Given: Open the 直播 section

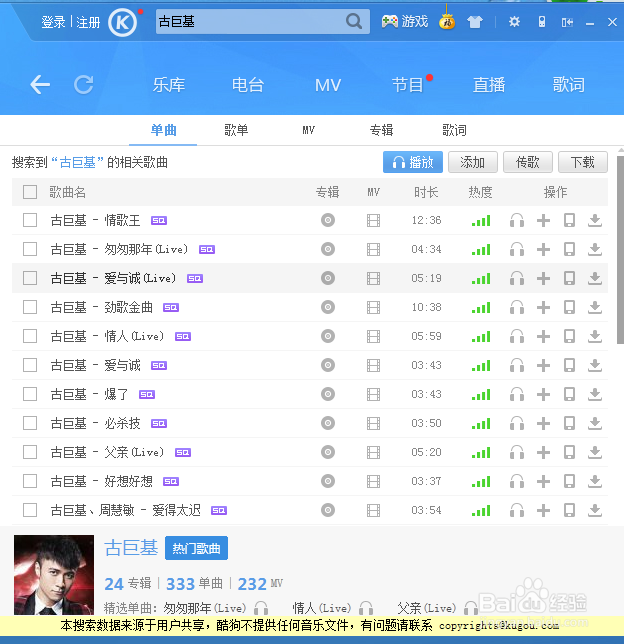Looking at the screenshot, I should 489,85.
